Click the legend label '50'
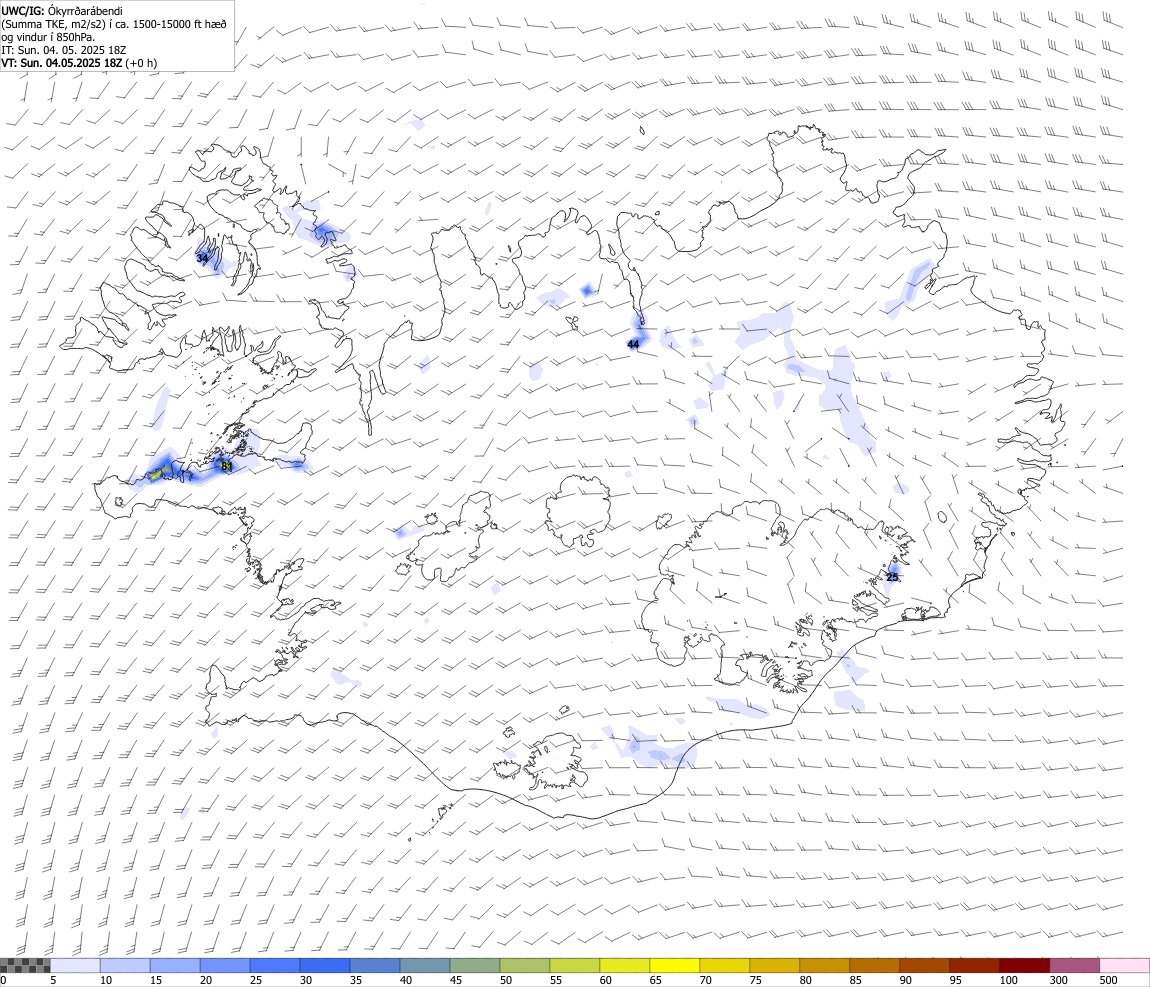 506,980
